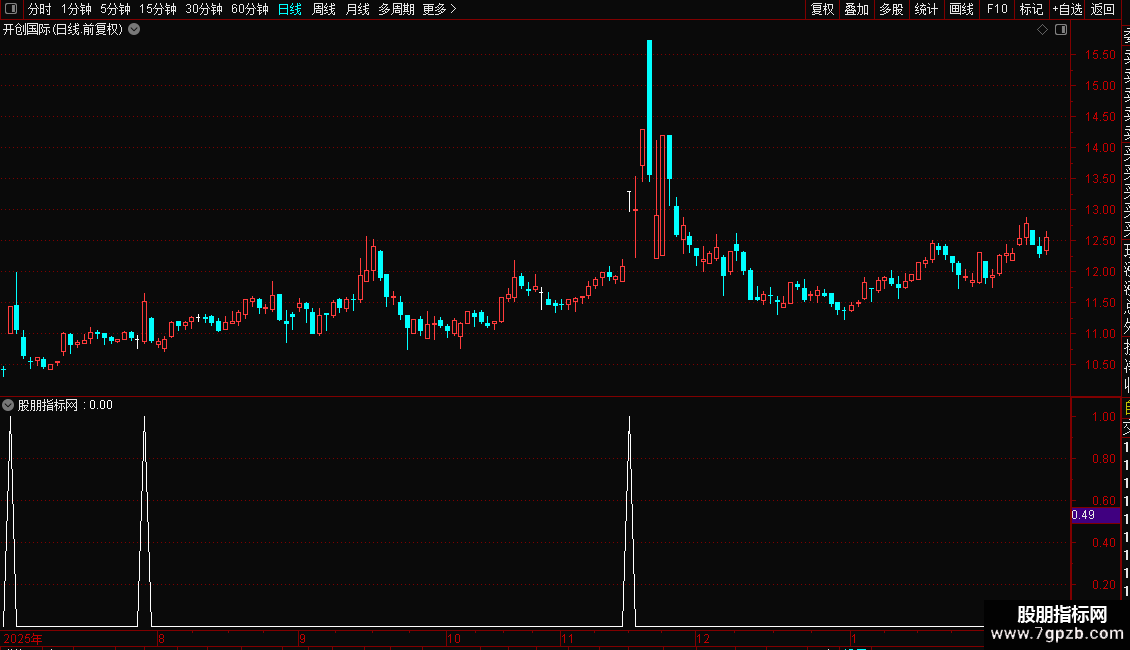This screenshot has height=650, width=1130.
Task: Select the 15分钟 period tab
Action: (157, 9)
